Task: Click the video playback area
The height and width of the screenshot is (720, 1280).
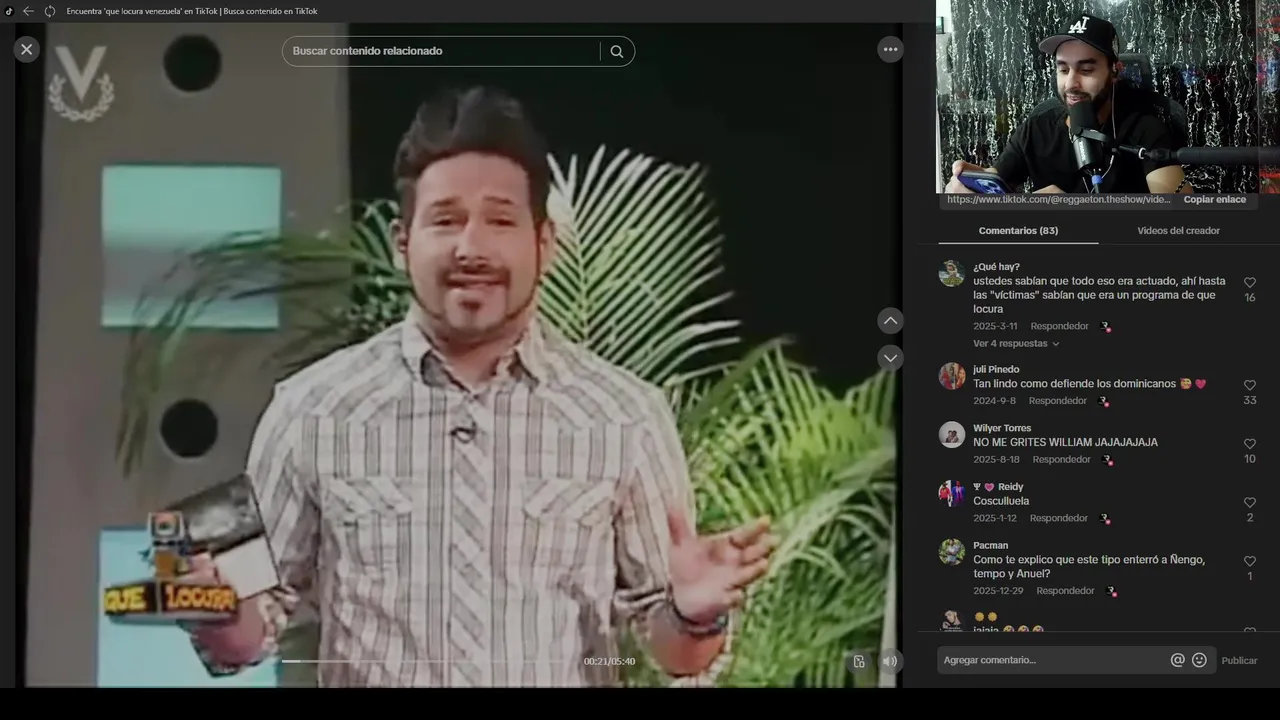Action: pyautogui.click(x=459, y=355)
